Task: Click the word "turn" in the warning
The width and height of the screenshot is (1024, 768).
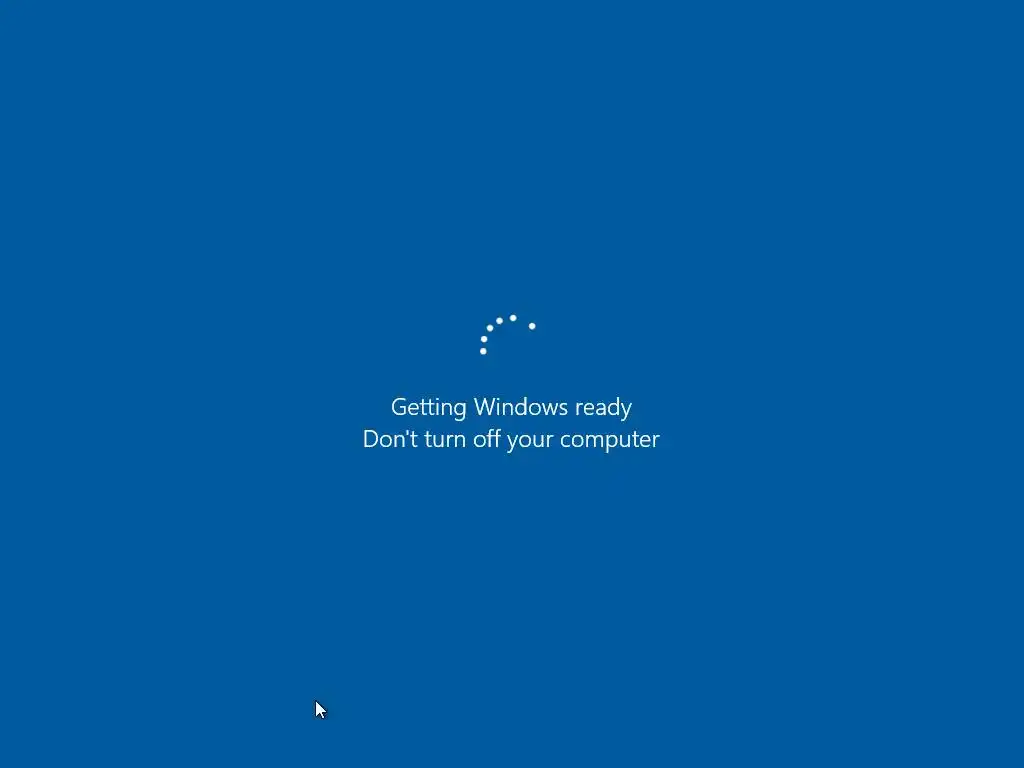Action: pos(445,440)
